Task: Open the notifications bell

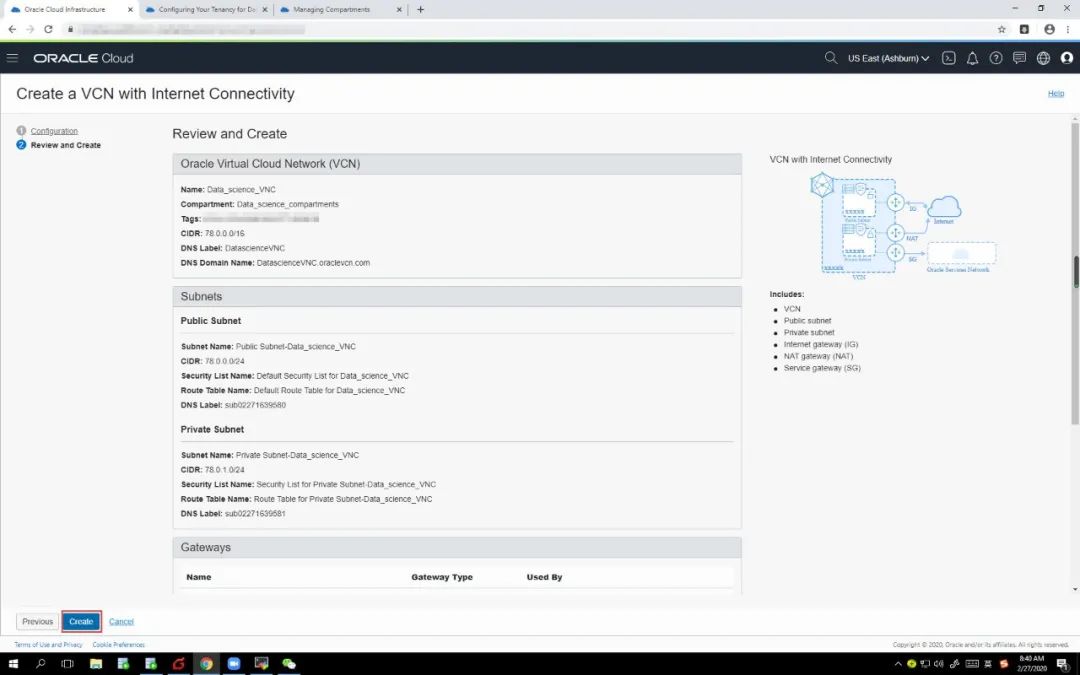Action: click(x=972, y=58)
